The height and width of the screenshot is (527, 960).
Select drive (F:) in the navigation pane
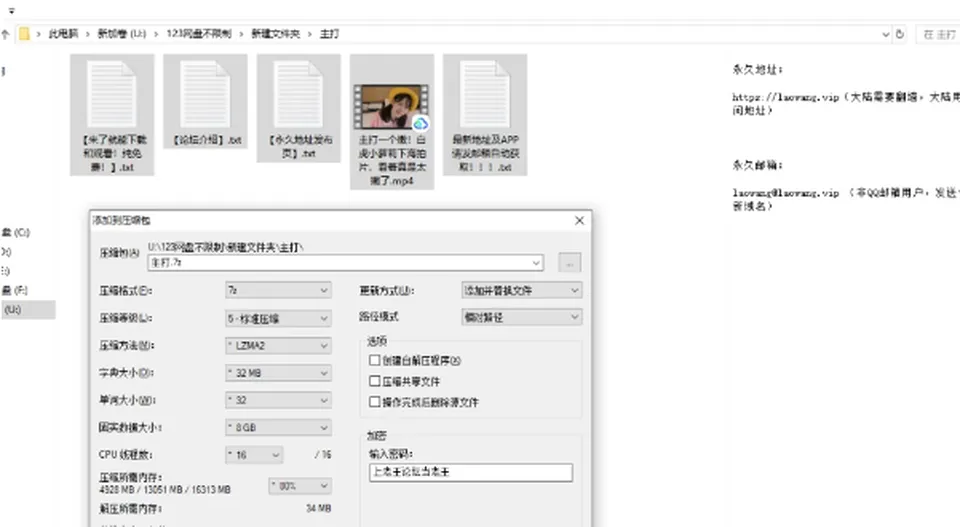point(15,290)
